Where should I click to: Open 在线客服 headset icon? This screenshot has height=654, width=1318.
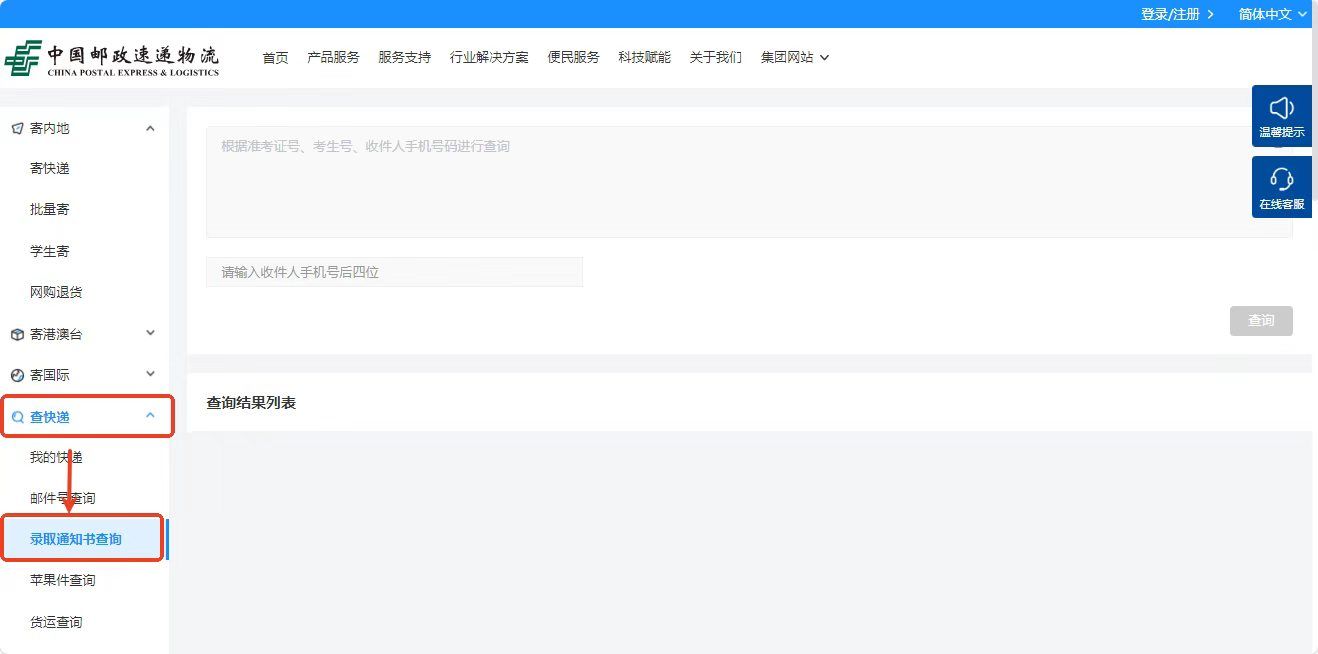1282,187
